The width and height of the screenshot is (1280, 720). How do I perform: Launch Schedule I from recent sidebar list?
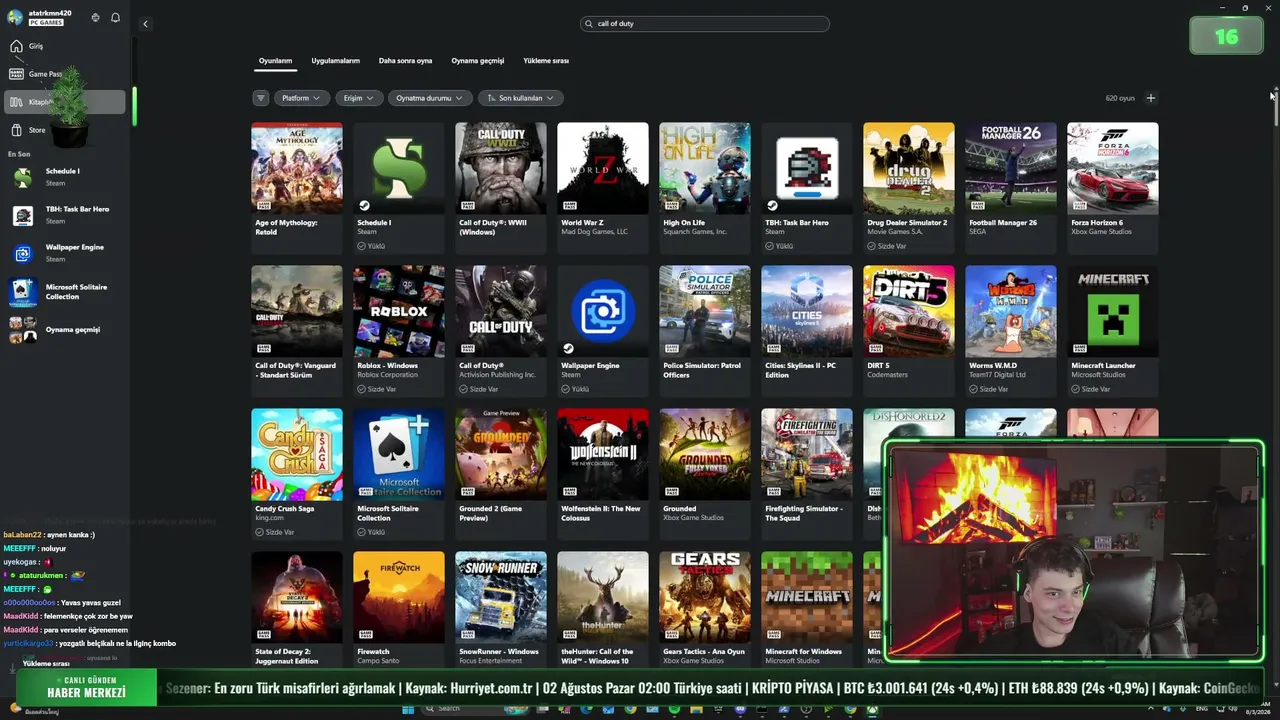[x=65, y=177]
